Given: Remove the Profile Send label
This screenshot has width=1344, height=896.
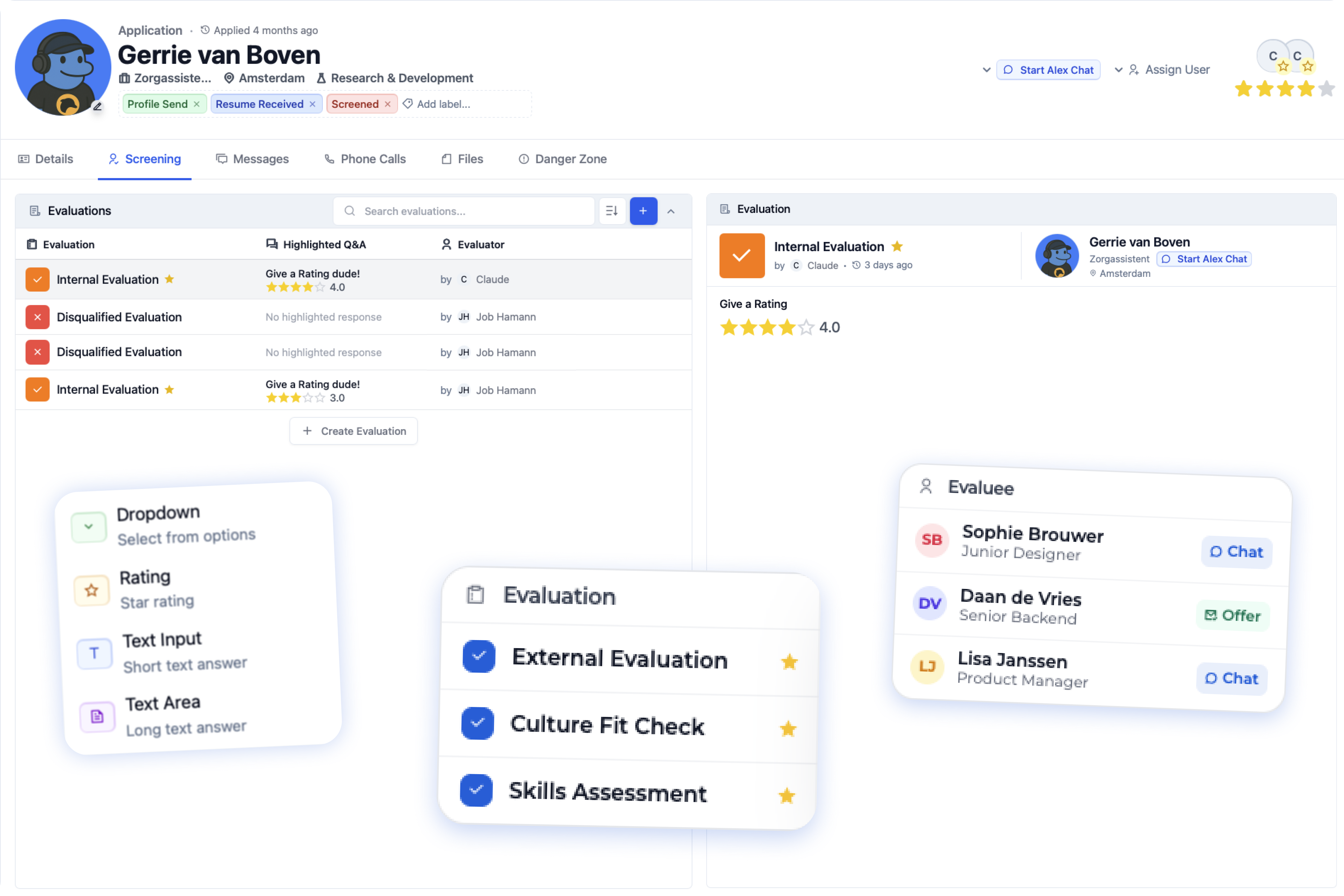Looking at the screenshot, I should 197,104.
